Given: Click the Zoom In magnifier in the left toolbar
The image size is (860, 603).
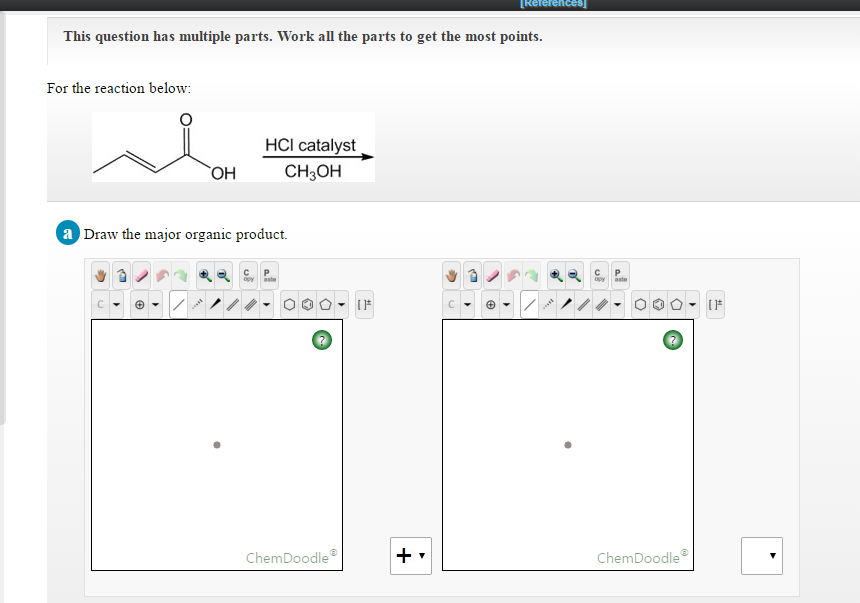Looking at the screenshot, I should pyautogui.click(x=203, y=275).
